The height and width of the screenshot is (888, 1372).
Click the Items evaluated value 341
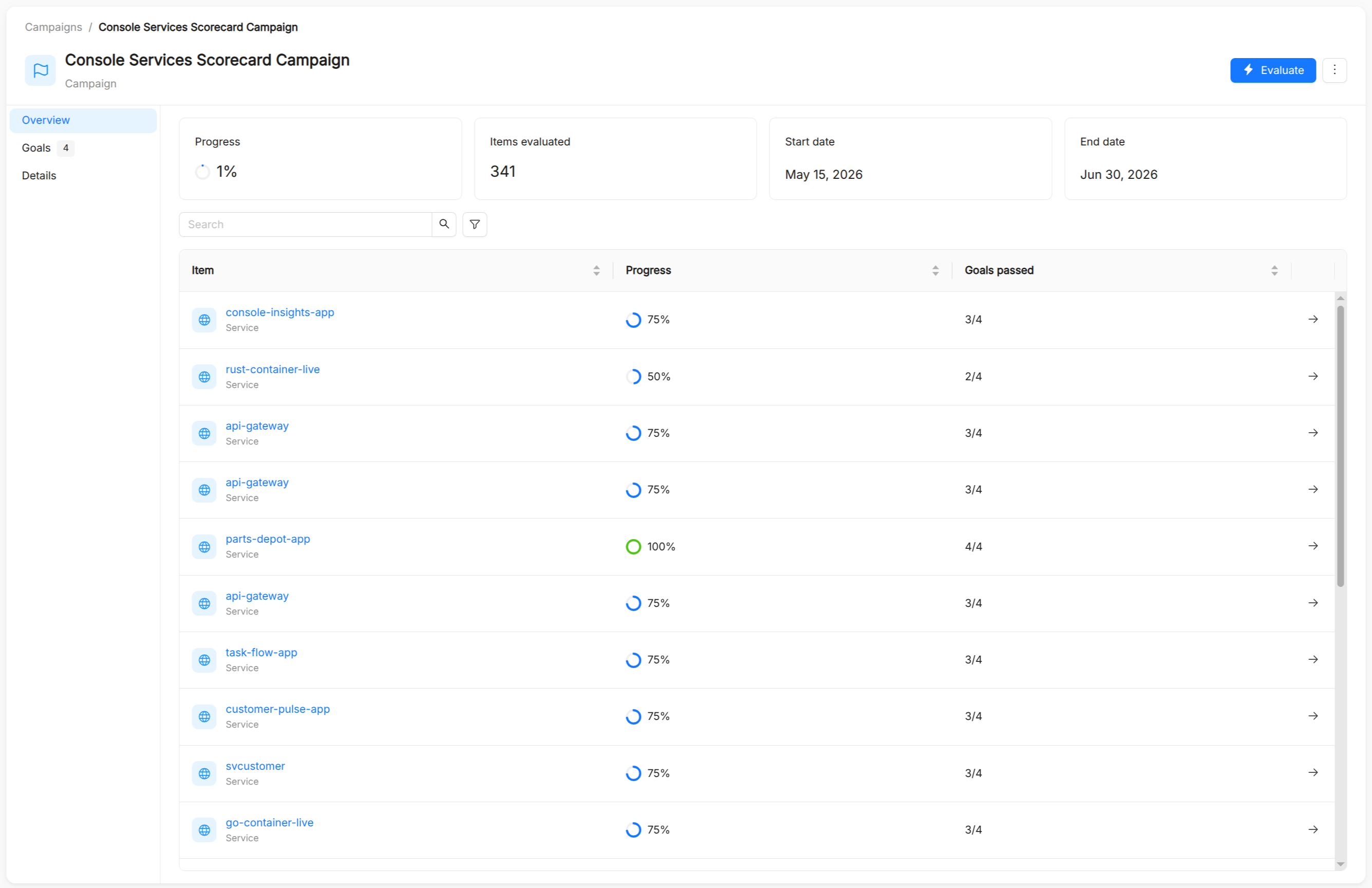coord(503,172)
